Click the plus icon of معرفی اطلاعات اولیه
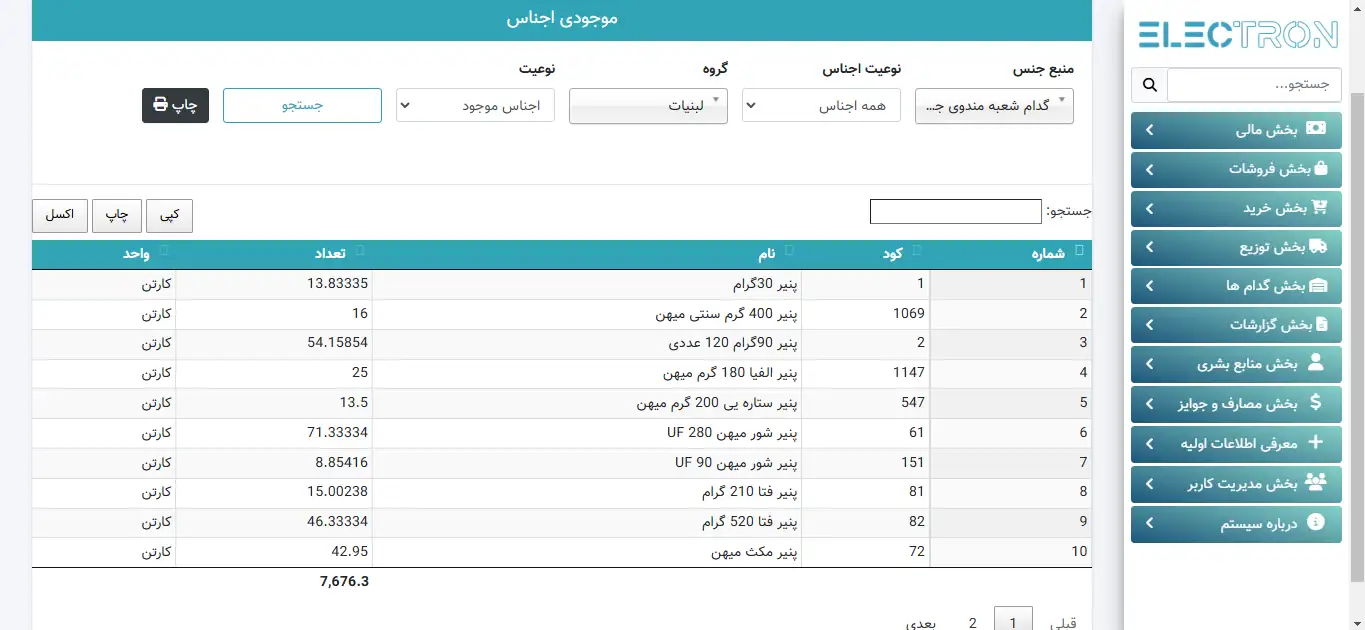 pos(1316,443)
